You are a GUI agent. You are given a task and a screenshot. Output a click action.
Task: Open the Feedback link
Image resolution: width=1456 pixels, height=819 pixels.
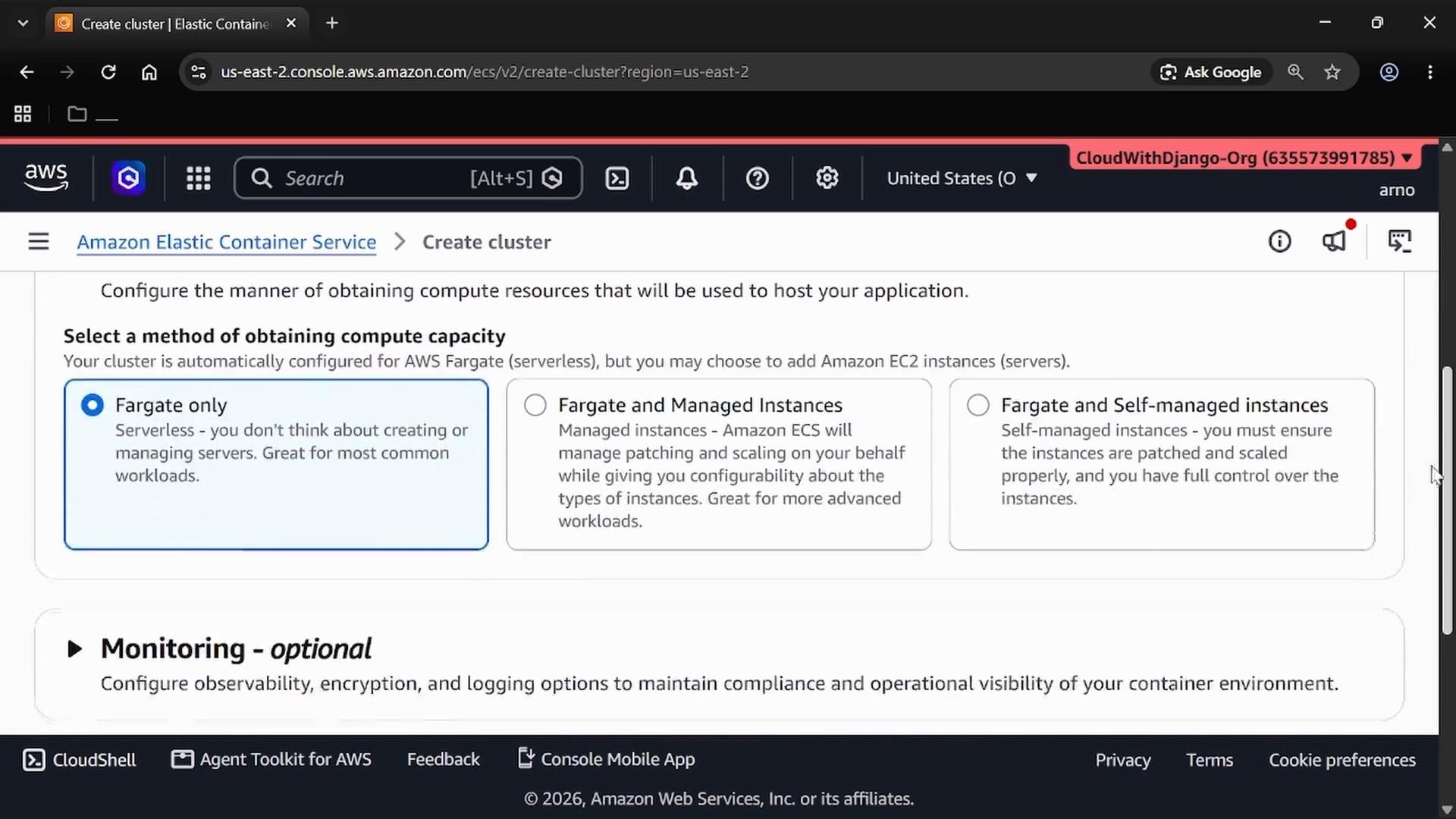click(x=444, y=760)
